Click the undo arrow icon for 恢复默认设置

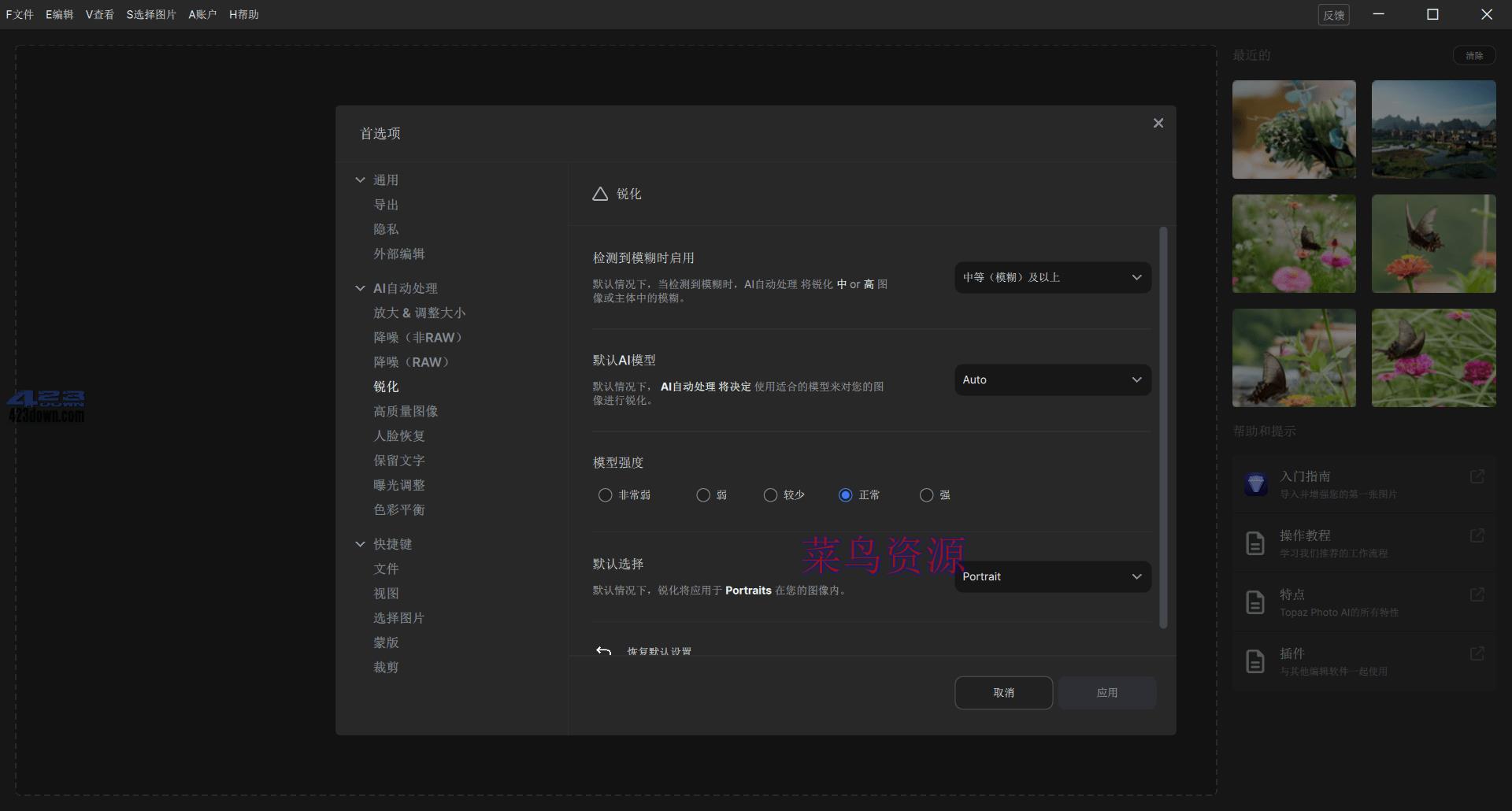(603, 651)
